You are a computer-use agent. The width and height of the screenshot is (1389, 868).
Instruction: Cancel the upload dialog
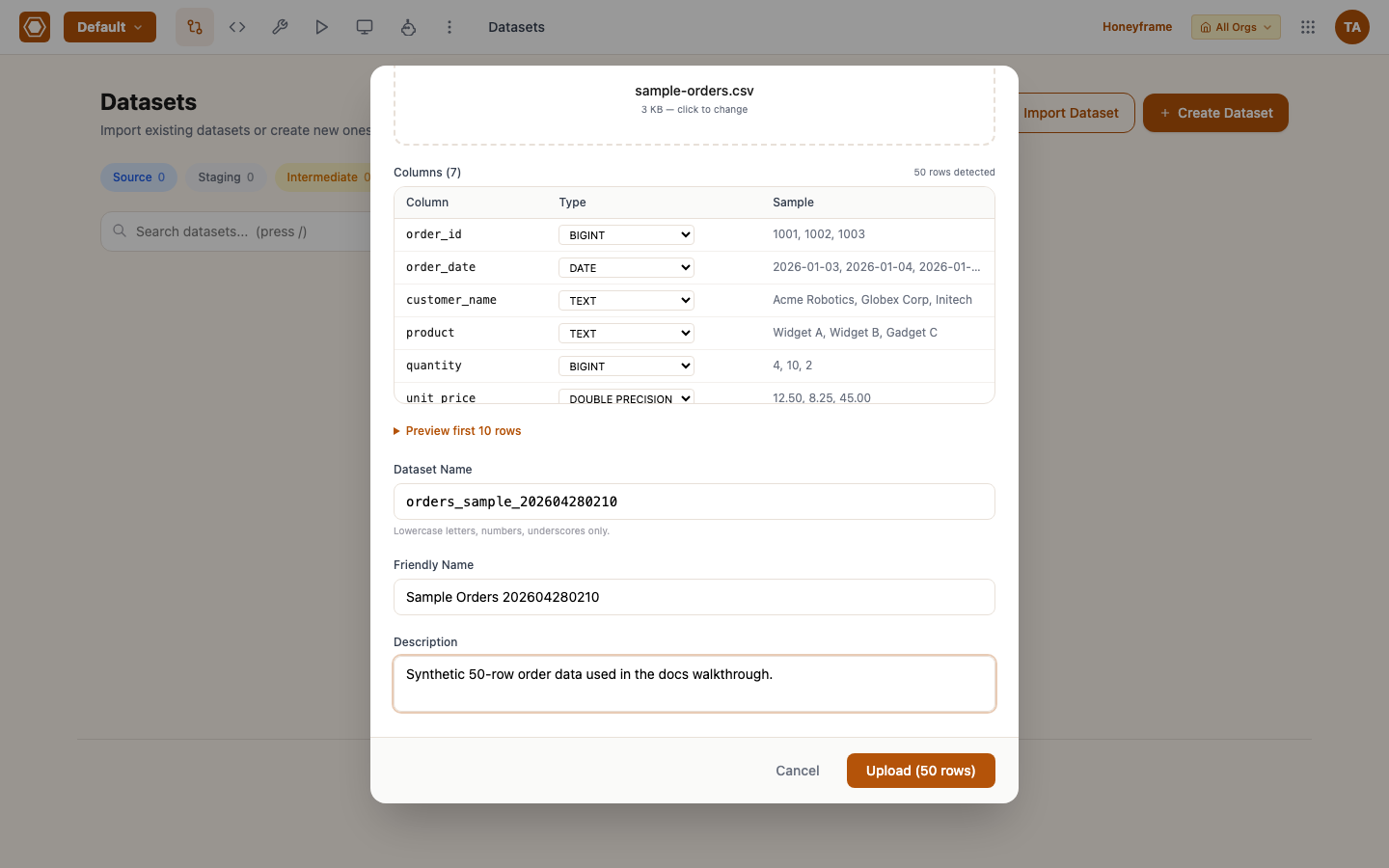[x=798, y=771]
